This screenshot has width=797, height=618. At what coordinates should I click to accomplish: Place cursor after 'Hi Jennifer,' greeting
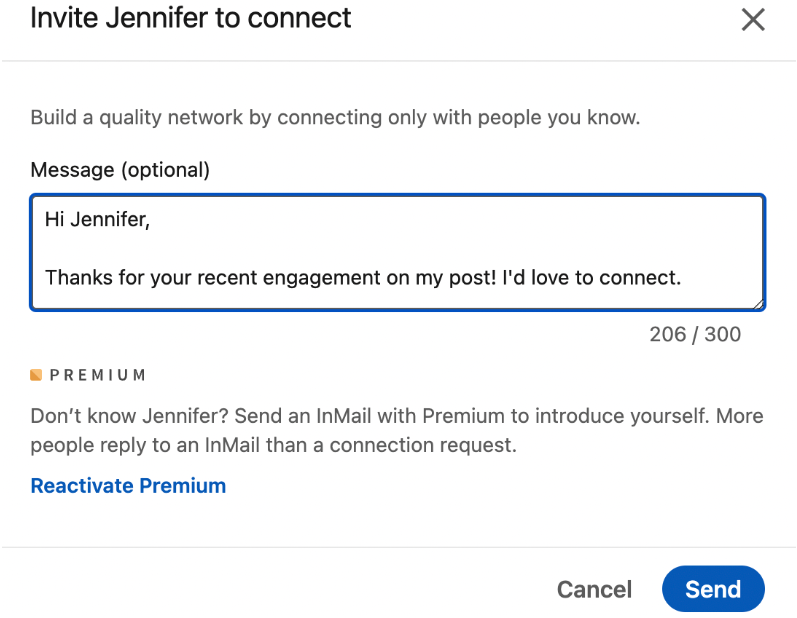[x=151, y=220]
